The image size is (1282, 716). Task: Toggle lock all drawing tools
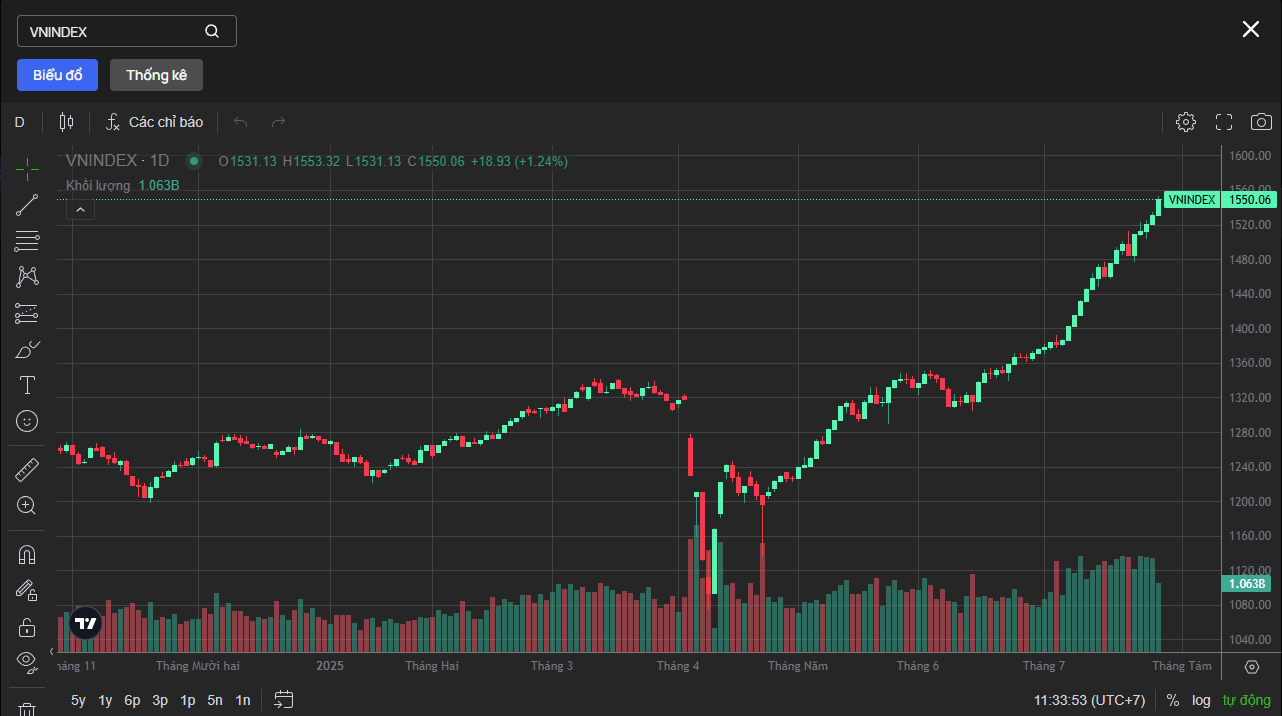click(x=28, y=627)
